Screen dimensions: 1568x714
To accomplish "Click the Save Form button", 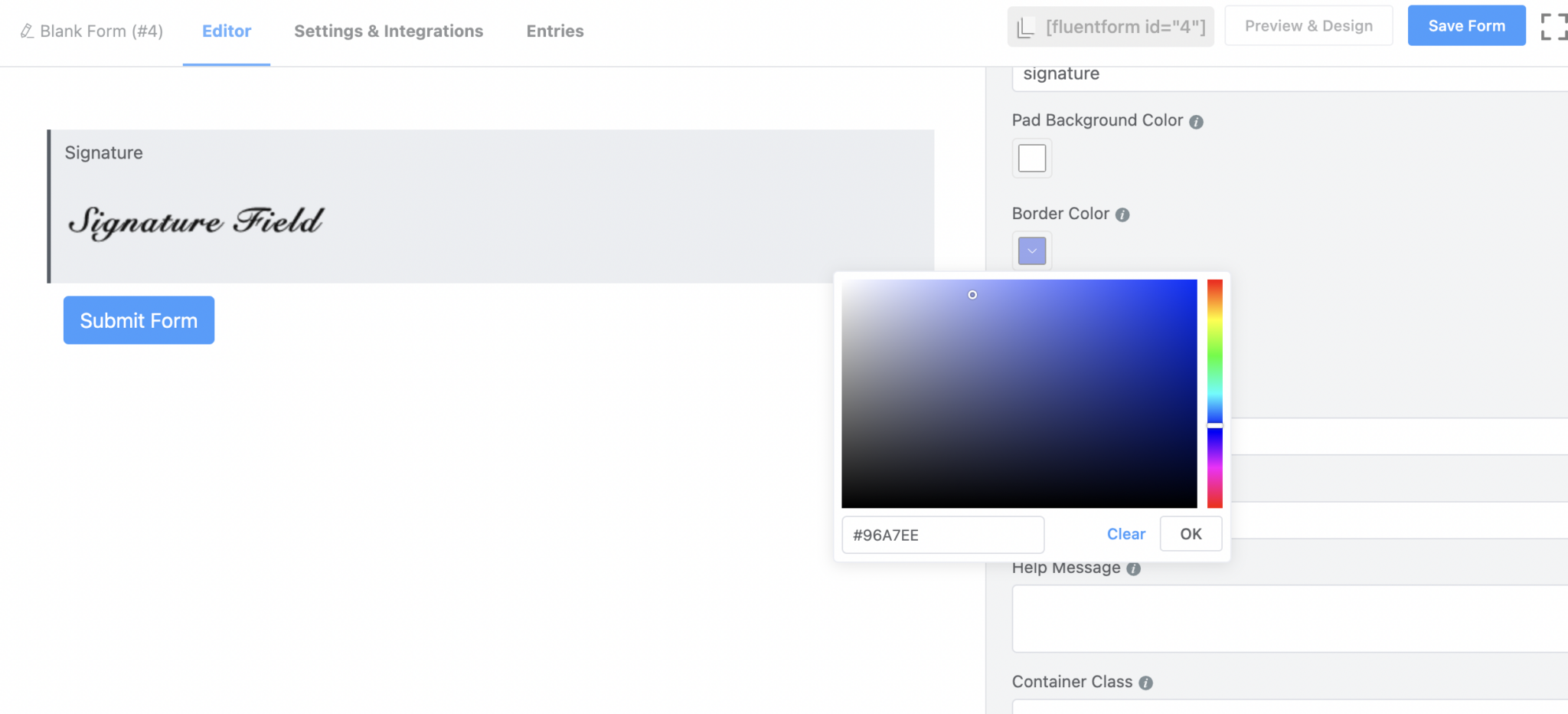I will pos(1465,25).
